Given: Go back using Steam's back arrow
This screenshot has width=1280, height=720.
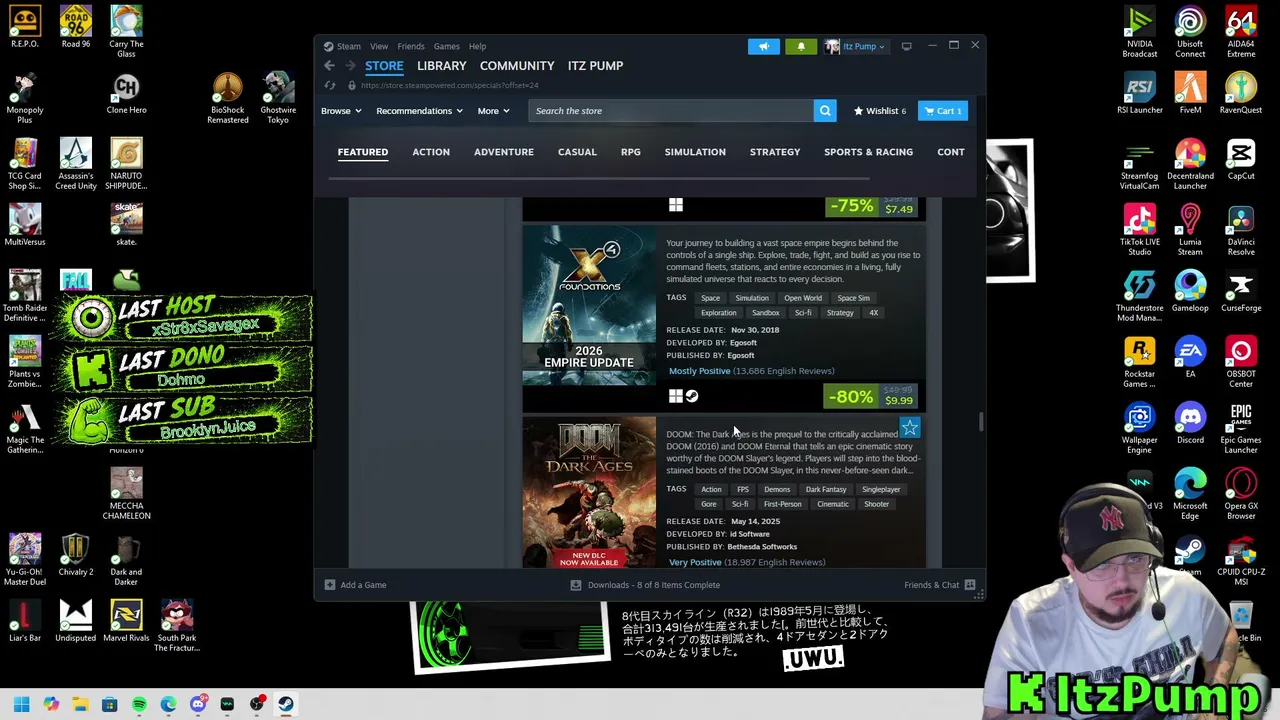Looking at the screenshot, I should coord(329,65).
